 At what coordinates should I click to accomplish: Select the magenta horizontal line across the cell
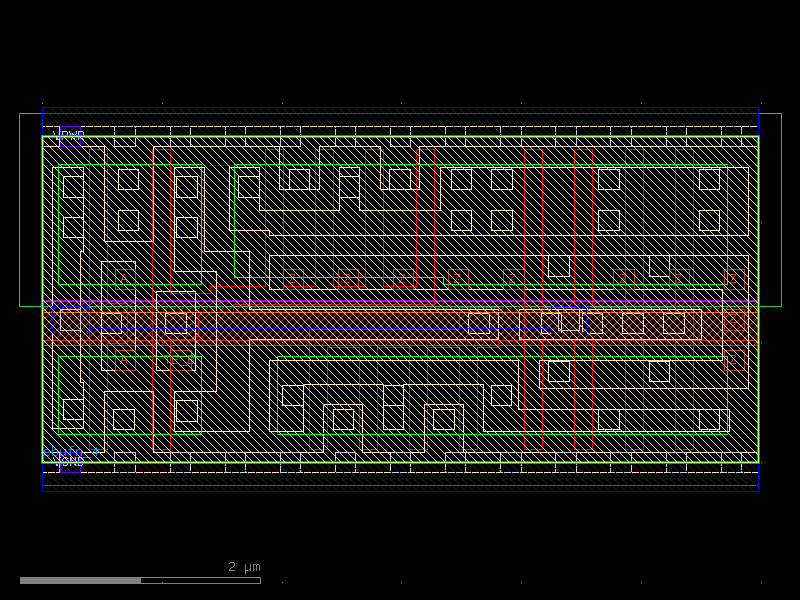[400, 302]
